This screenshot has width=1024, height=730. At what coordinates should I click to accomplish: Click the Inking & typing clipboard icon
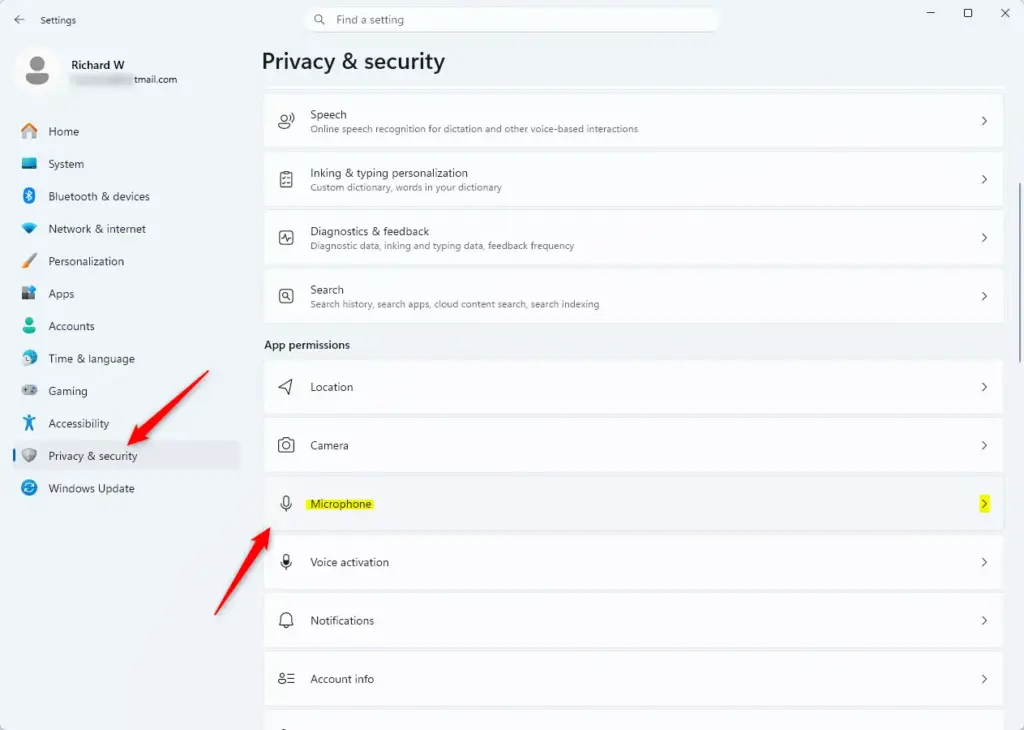(x=286, y=180)
